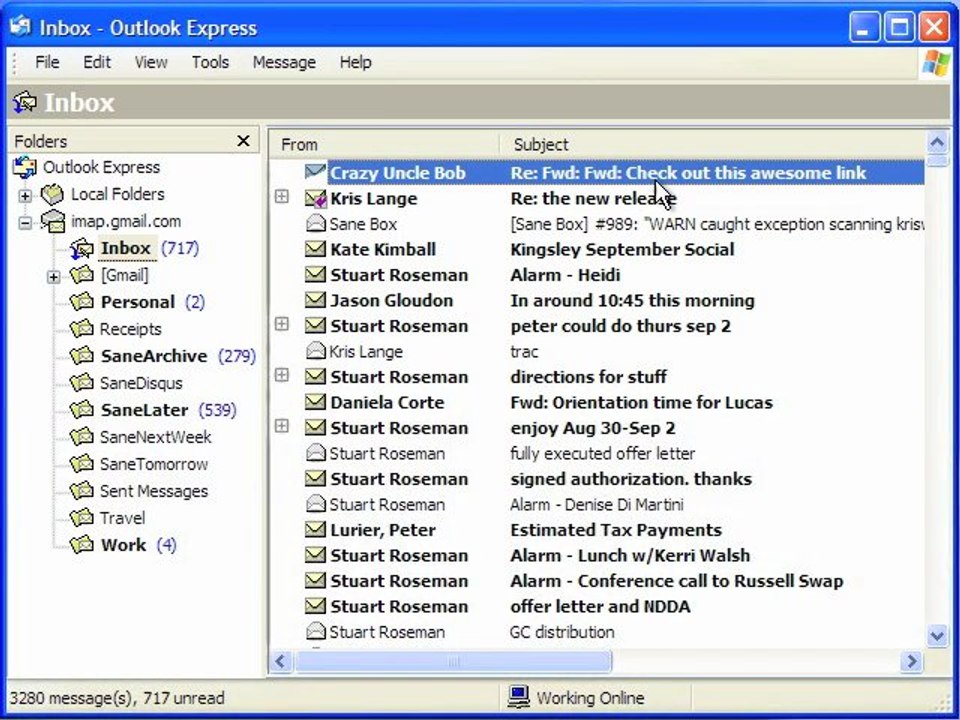
Task: Open the Edit menu
Action: 97,62
